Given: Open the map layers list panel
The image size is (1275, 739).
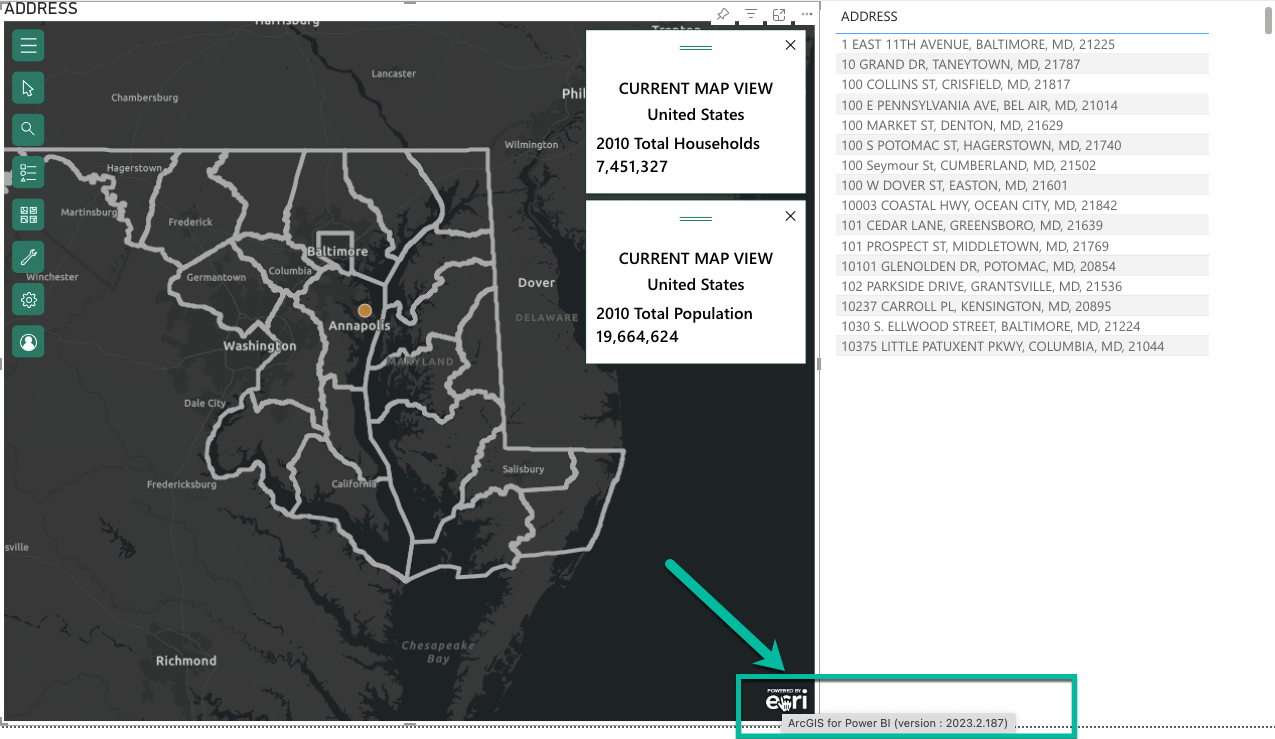Looking at the screenshot, I should click(x=27, y=171).
